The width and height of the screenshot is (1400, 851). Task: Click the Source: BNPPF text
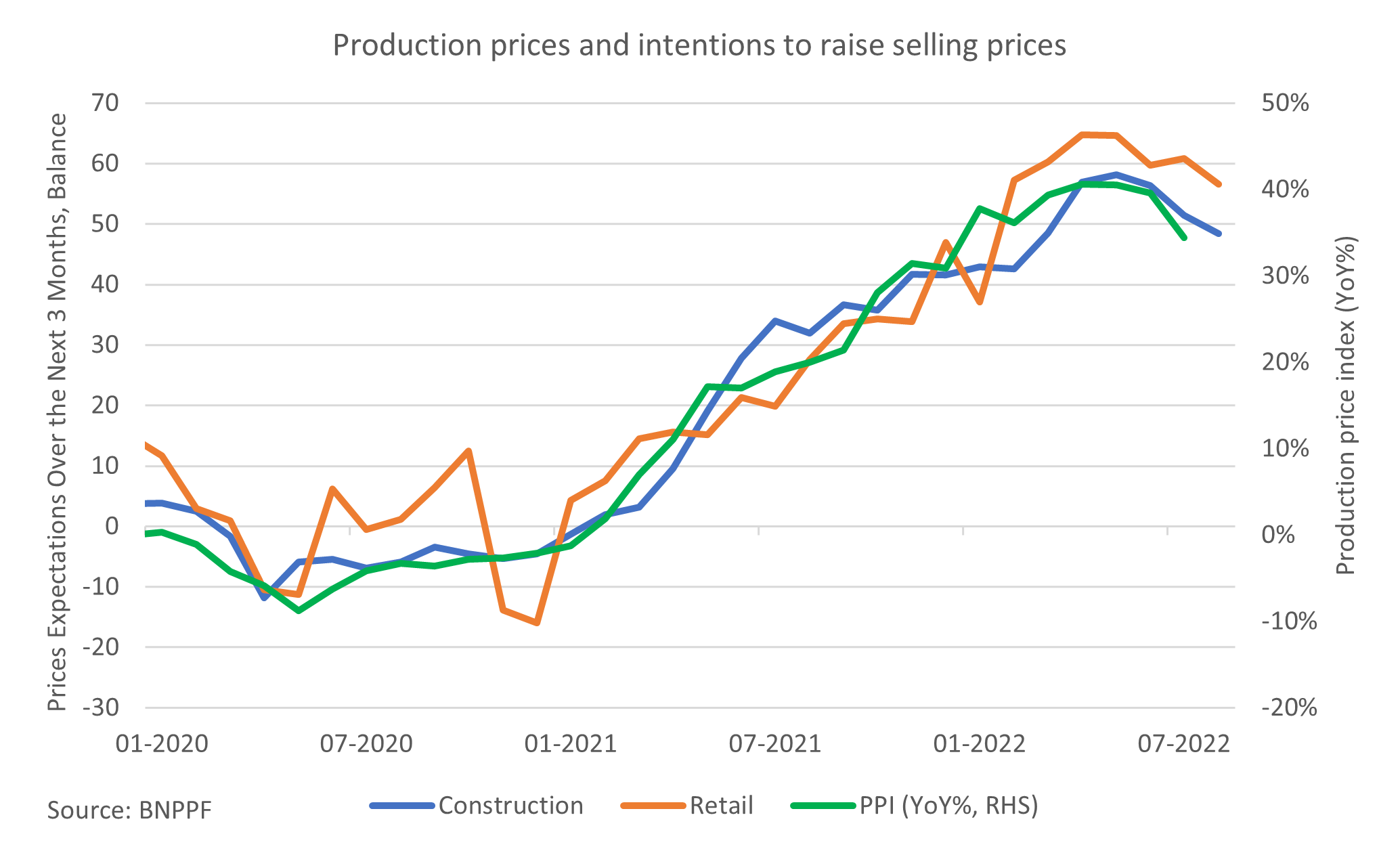[x=129, y=810]
